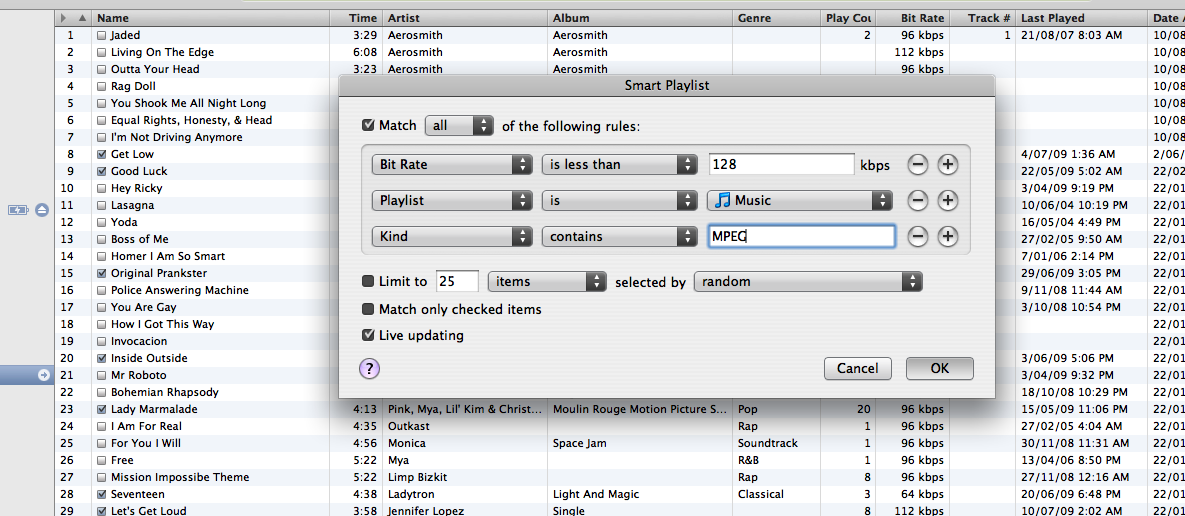Open the 'items' limit unit dropdown
The image size is (1185, 516).
[x=548, y=282]
